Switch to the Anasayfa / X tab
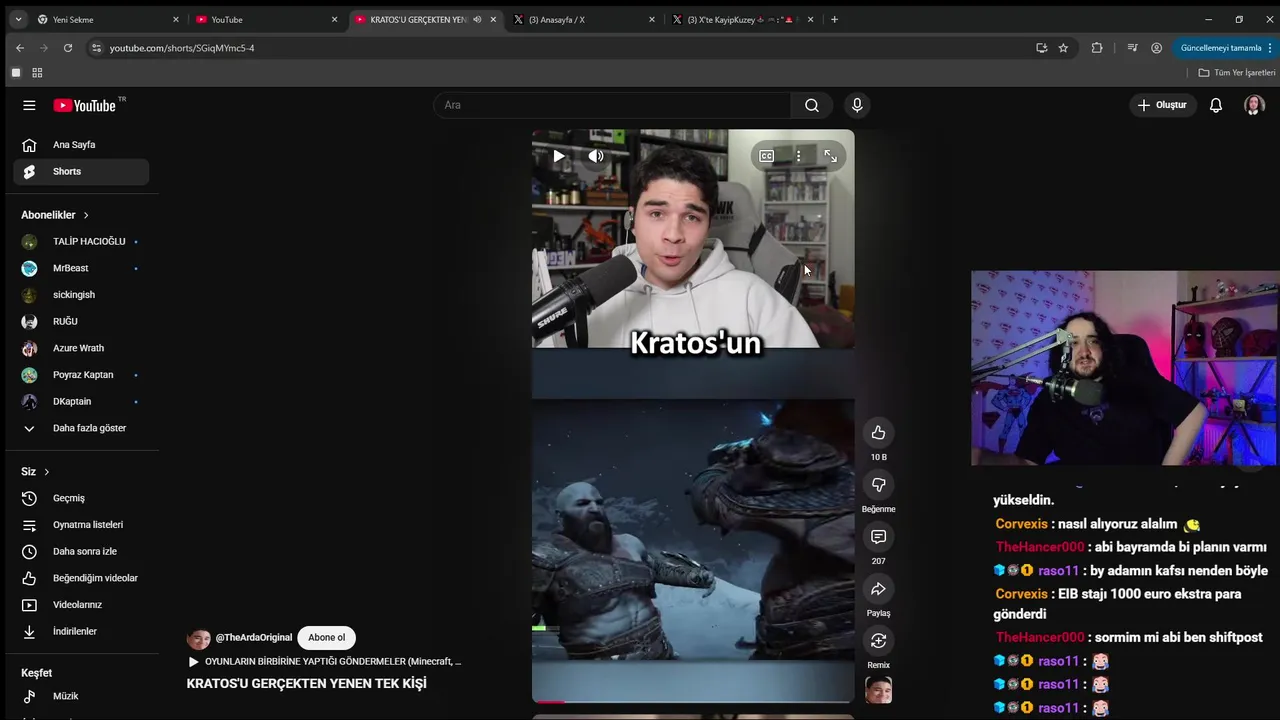The height and width of the screenshot is (720, 1280). [584, 19]
